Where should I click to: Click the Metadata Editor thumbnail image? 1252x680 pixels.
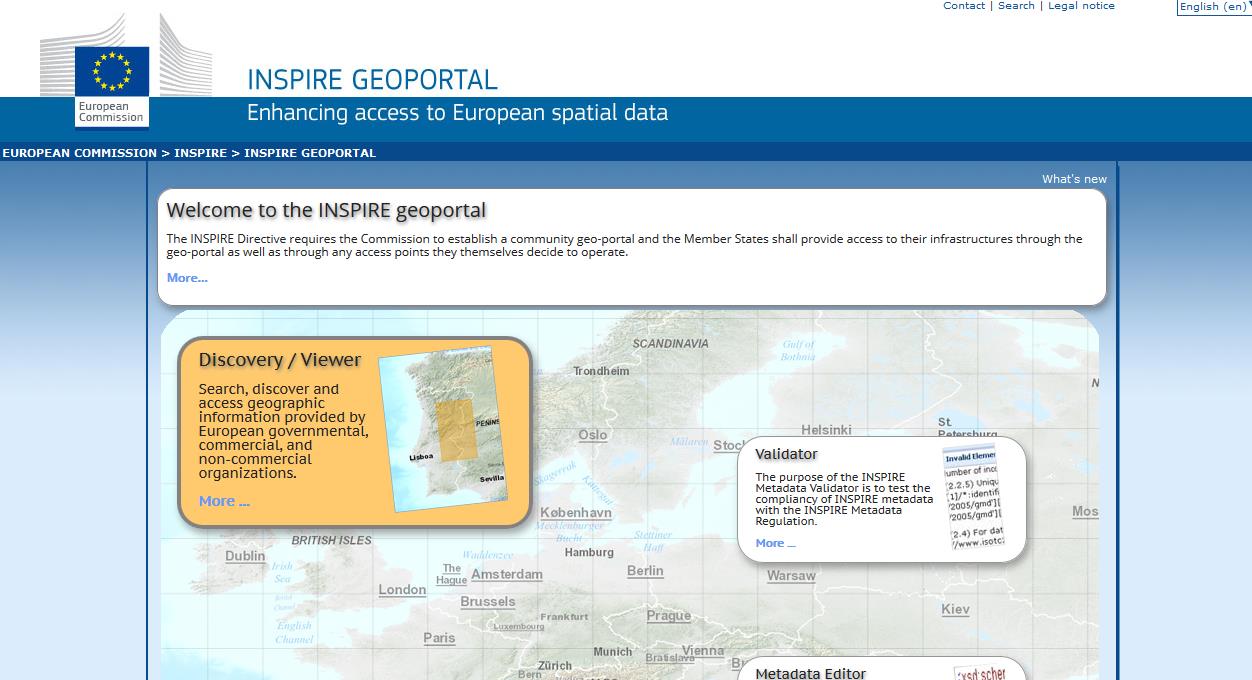tap(979, 673)
